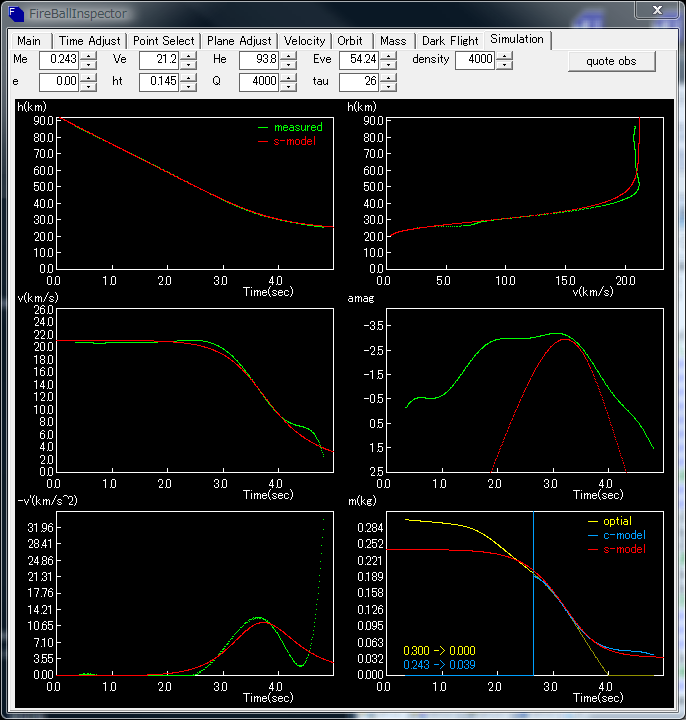Open the Time Adjust tab
The height and width of the screenshot is (720, 686).
[x=90, y=41]
